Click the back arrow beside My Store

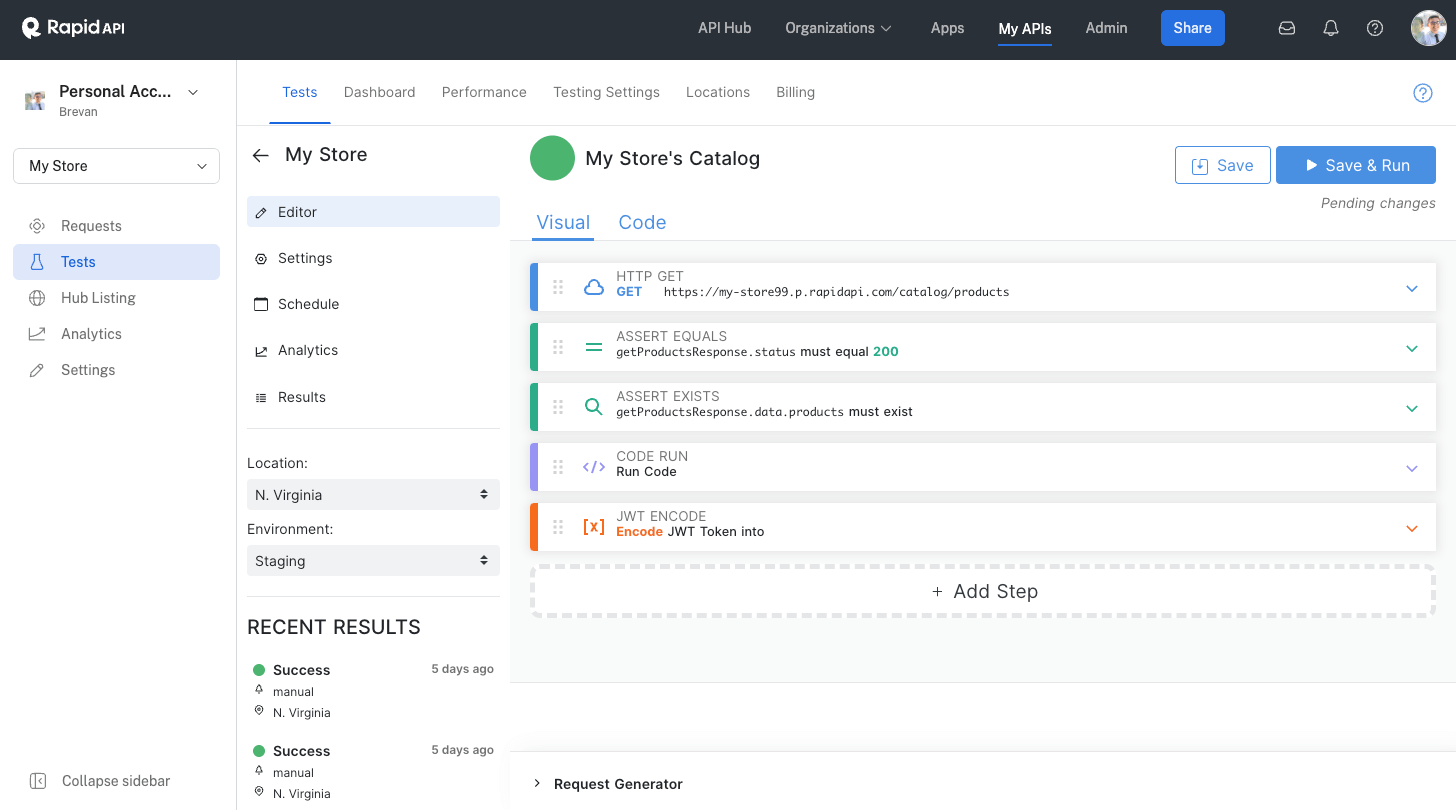click(261, 155)
